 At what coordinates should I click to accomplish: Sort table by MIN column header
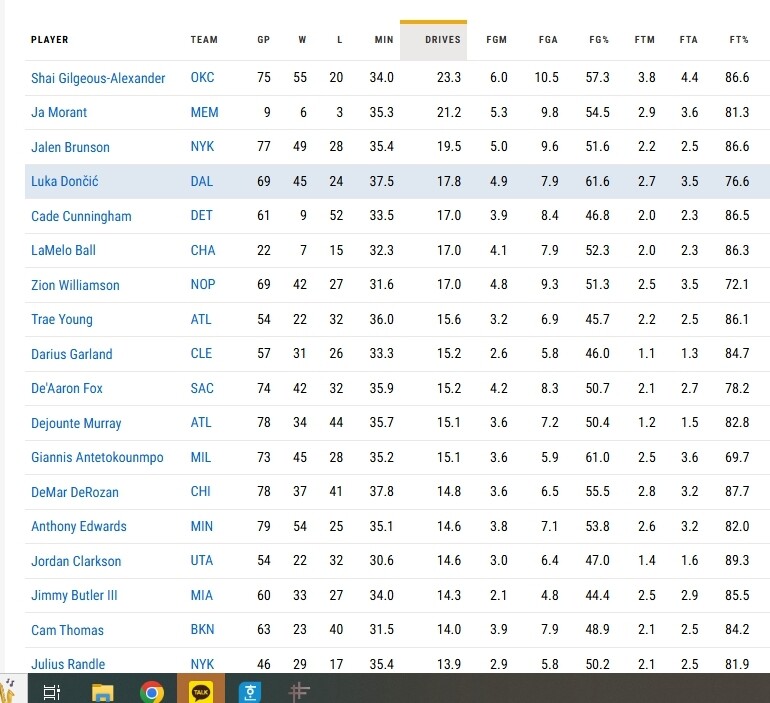pos(384,40)
